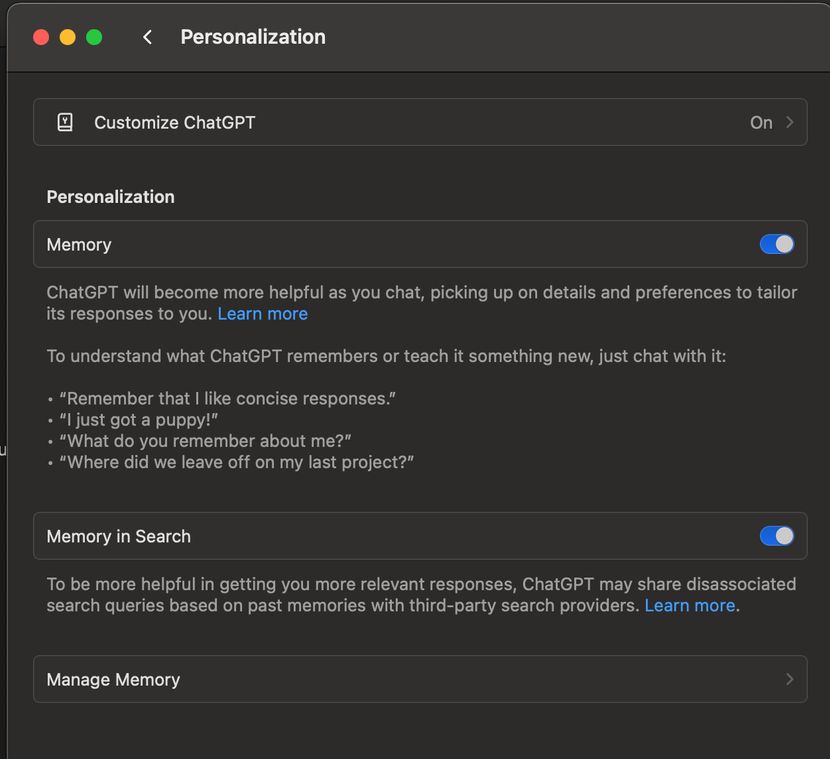The width and height of the screenshot is (830, 759).
Task: Click the Customize ChatGPT book icon
Action: click(65, 122)
